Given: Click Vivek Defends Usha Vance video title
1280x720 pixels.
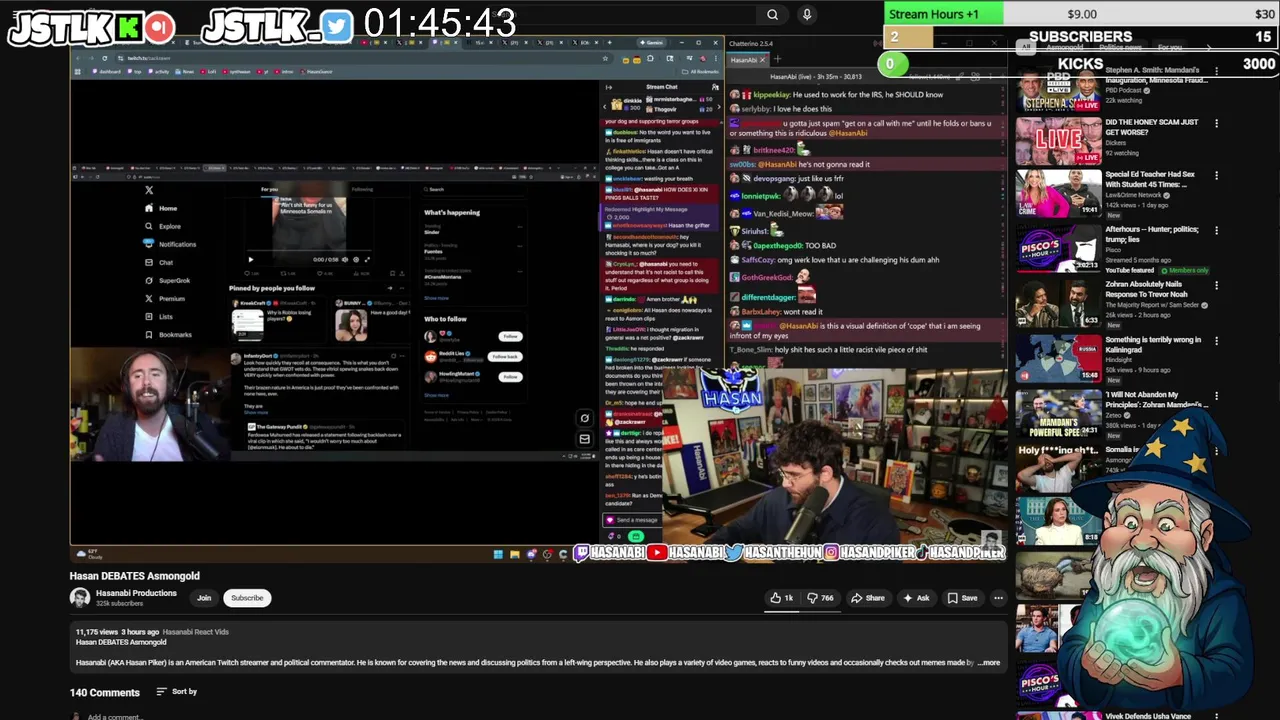Looking at the screenshot, I should click(x=1148, y=716).
